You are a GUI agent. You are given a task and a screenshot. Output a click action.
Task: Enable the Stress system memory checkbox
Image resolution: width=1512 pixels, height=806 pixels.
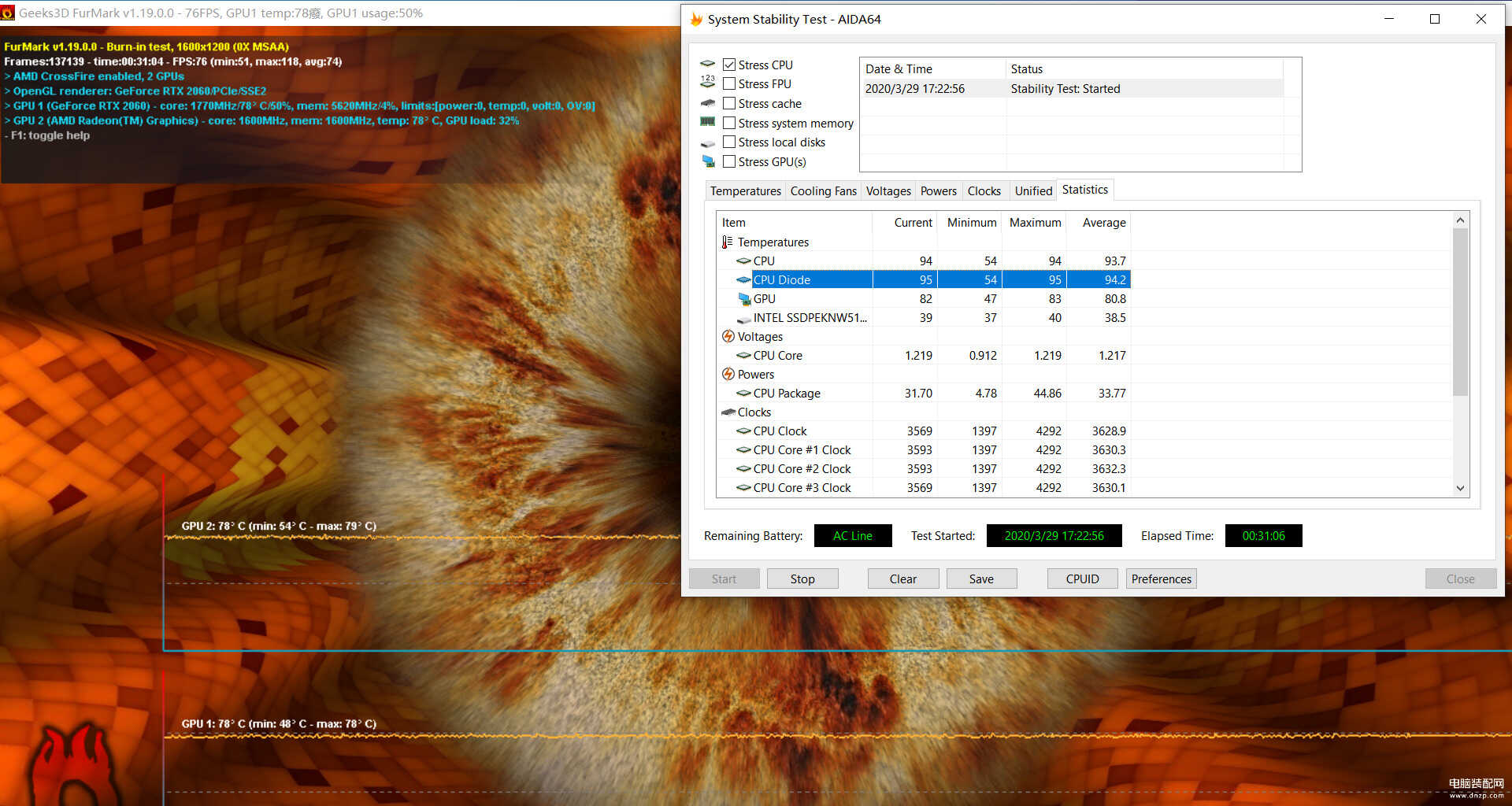(729, 123)
